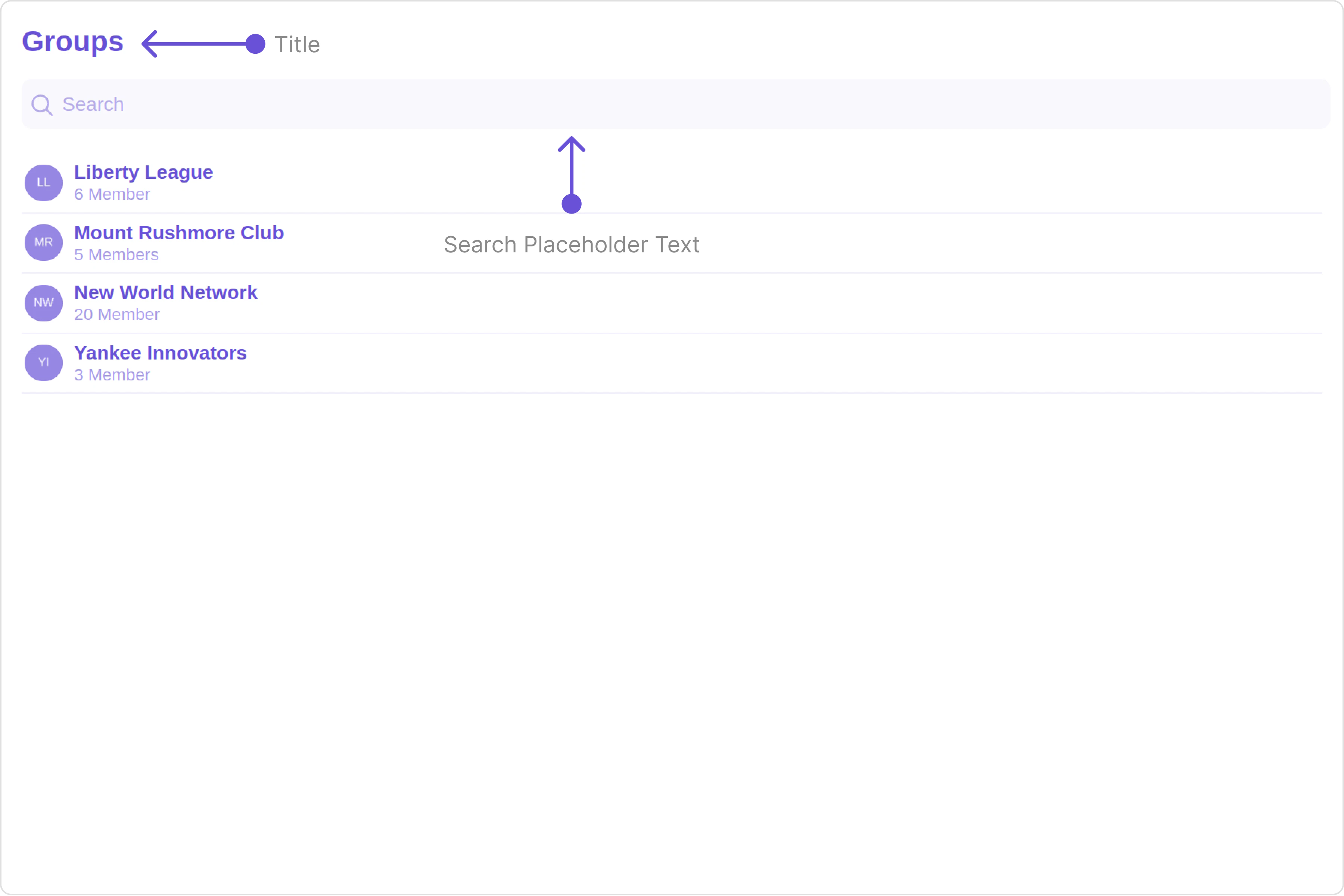
Task: Click the New World Network NW avatar
Action: pos(43,303)
